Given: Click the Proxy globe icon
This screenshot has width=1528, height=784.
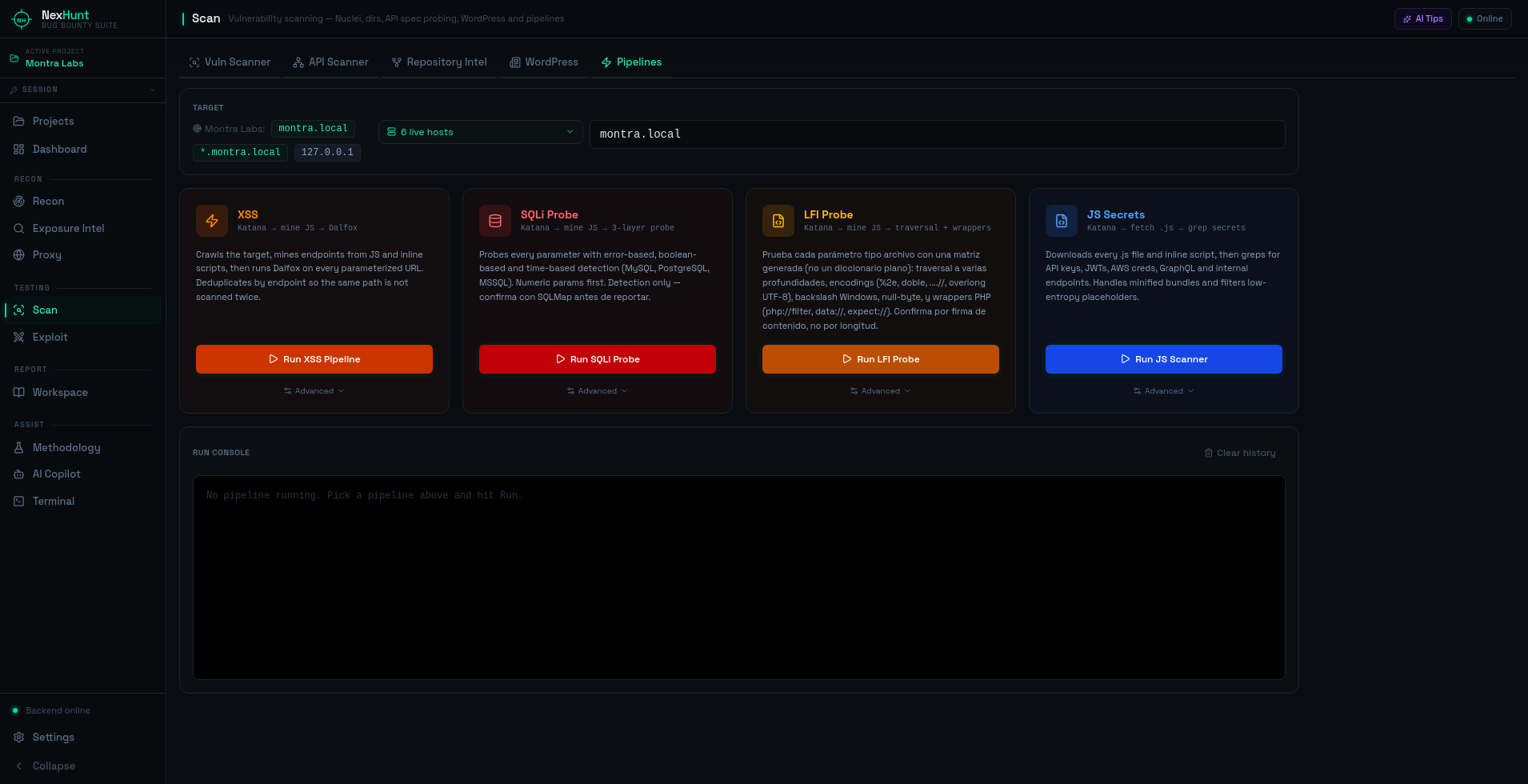Looking at the screenshot, I should coord(19,254).
